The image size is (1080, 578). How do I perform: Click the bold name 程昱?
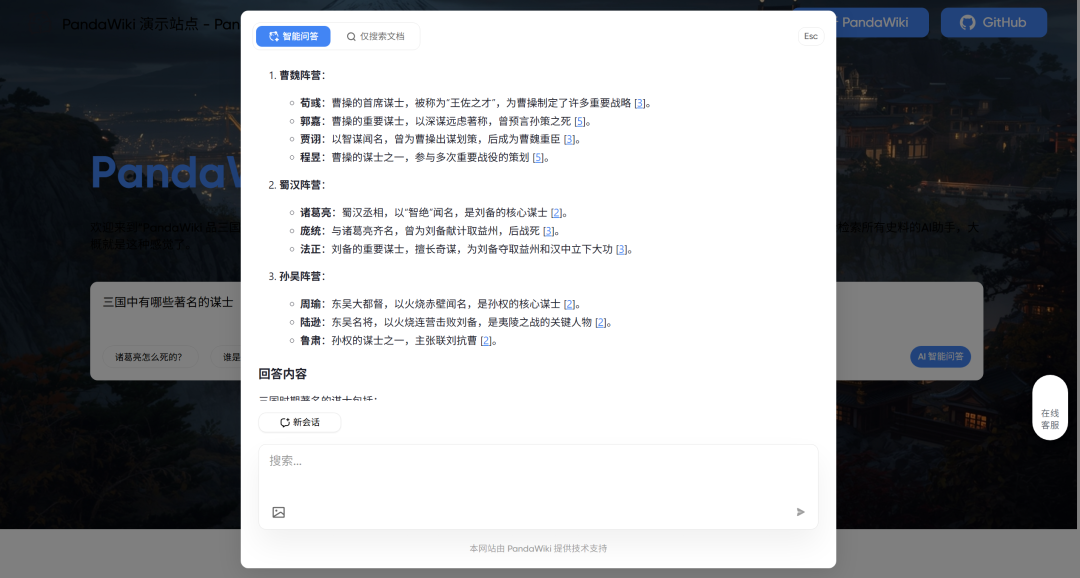(x=311, y=158)
